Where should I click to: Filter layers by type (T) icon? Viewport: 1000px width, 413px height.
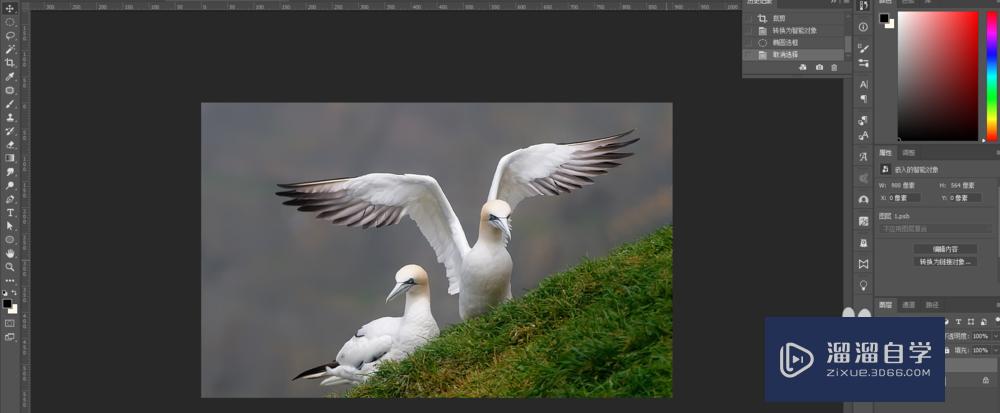click(959, 322)
